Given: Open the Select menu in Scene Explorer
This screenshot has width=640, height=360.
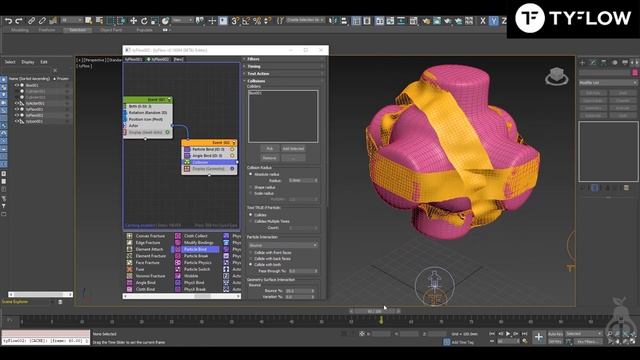Looking at the screenshot, I should [10, 62].
